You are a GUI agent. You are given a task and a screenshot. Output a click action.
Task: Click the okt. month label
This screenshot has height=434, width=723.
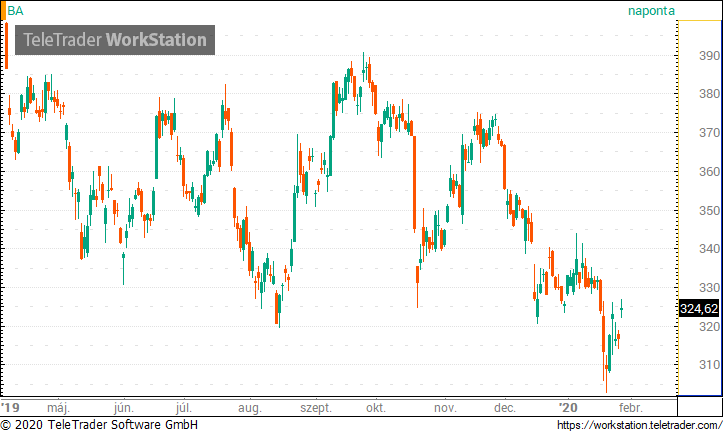point(376,408)
